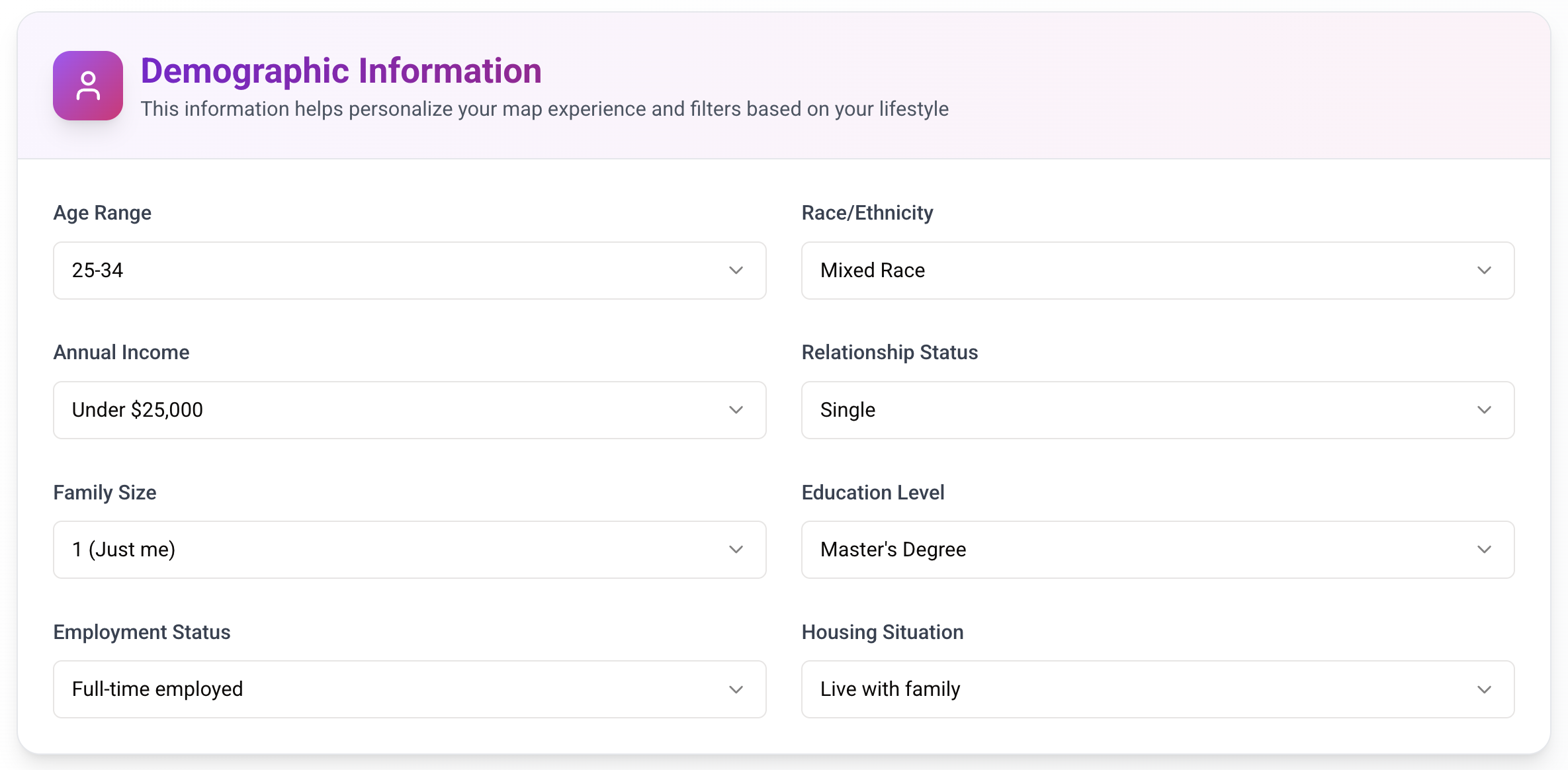This screenshot has height=770, width=1568.
Task: Click the Relationship Status chevron arrow
Action: 1484,410
